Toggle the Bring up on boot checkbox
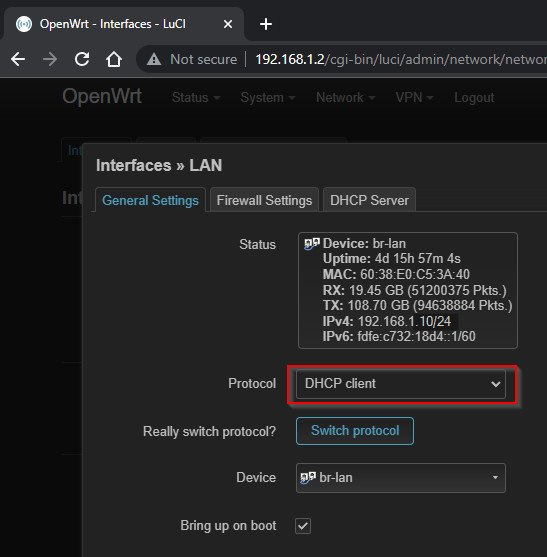The width and height of the screenshot is (547, 557). [x=303, y=526]
